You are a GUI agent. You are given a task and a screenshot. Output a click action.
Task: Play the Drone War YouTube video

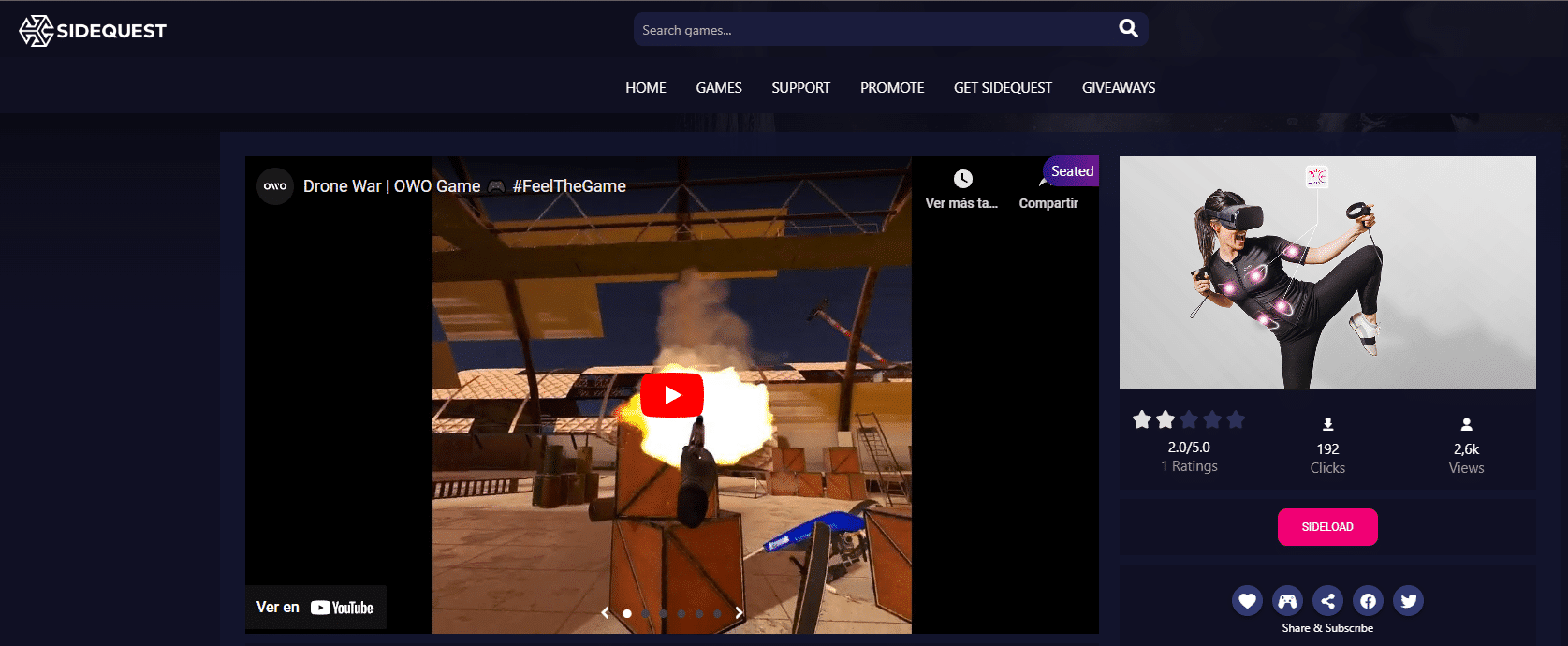point(672,395)
